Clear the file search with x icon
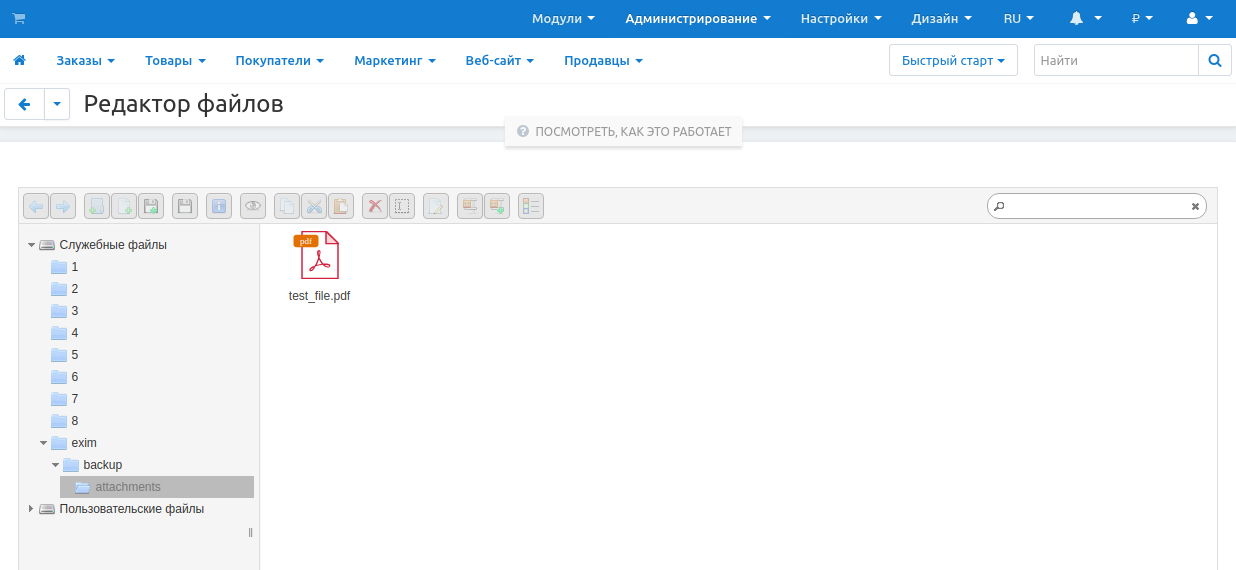The image size is (1236, 570). [1195, 206]
